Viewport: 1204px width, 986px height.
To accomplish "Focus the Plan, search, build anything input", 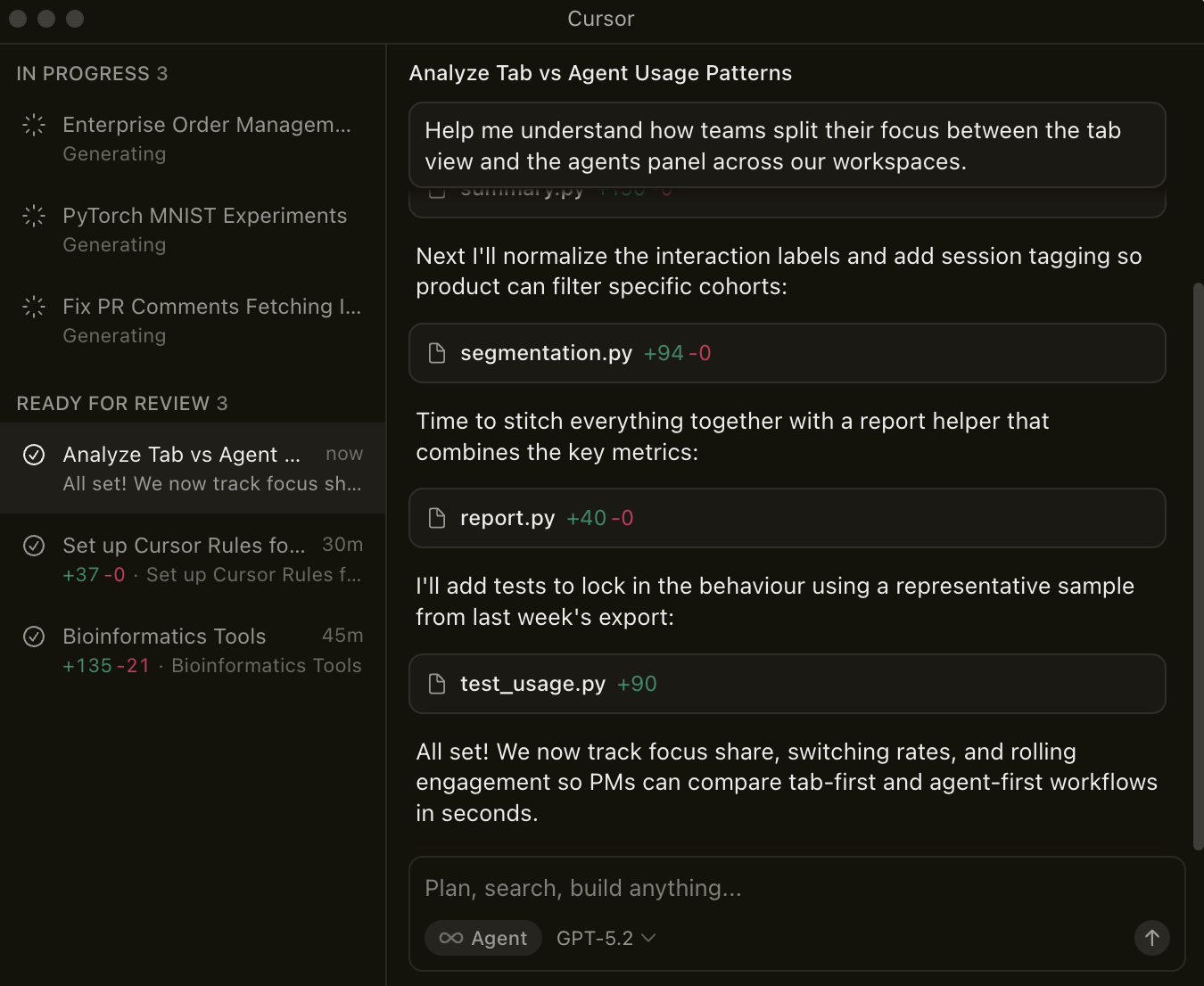I will pyautogui.click(x=785, y=888).
